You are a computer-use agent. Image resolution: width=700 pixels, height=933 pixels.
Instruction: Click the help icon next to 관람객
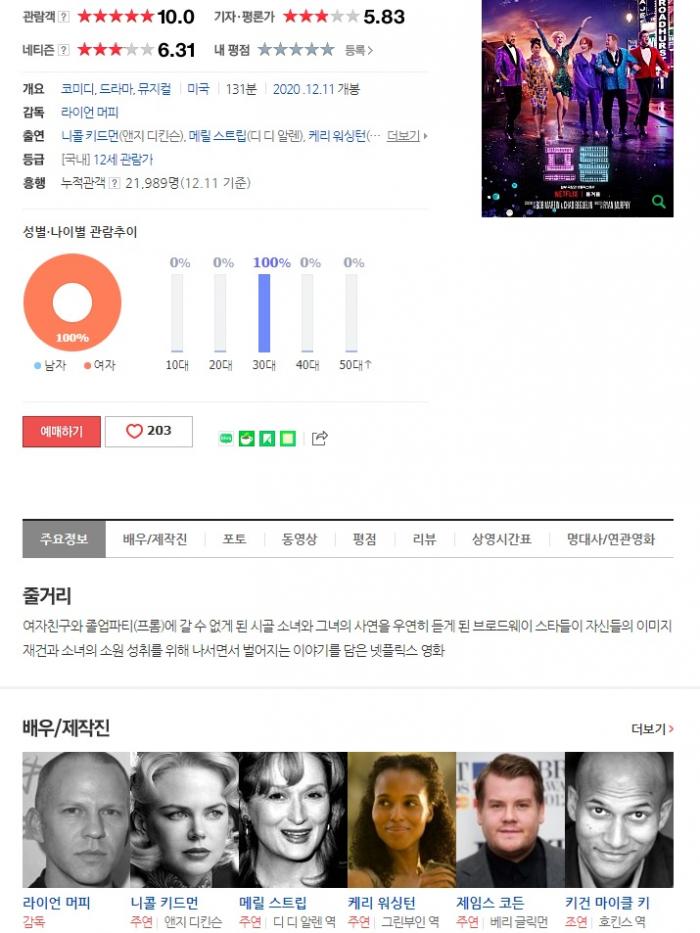pyautogui.click(x=64, y=17)
